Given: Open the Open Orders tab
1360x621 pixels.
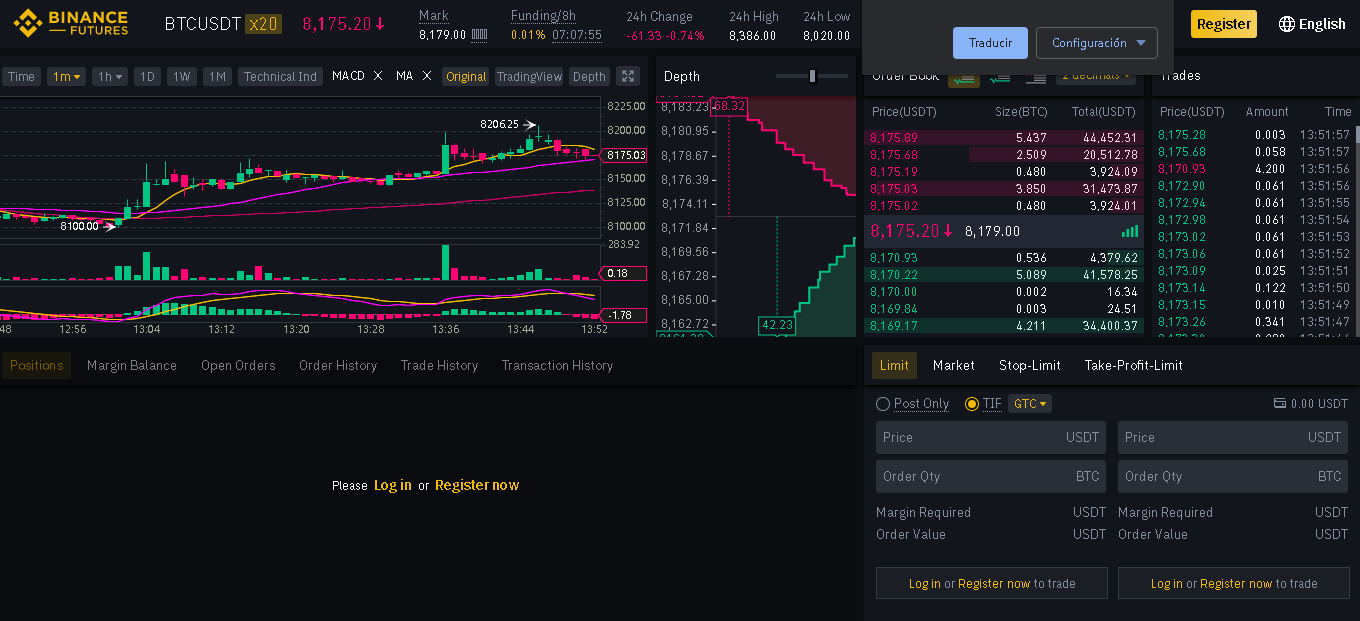Looking at the screenshot, I should [238, 365].
